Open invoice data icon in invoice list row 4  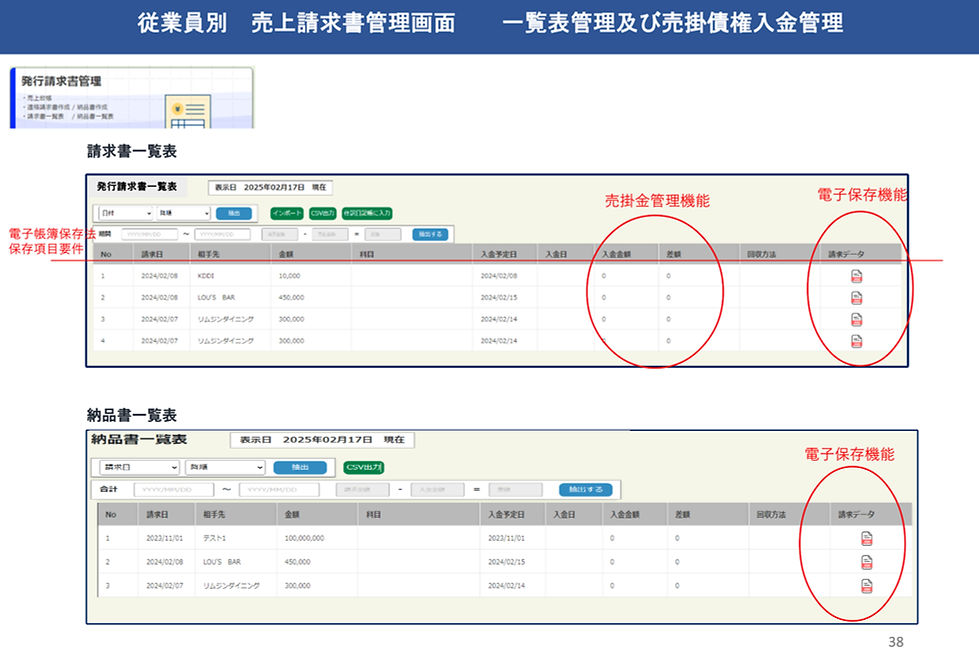857,341
